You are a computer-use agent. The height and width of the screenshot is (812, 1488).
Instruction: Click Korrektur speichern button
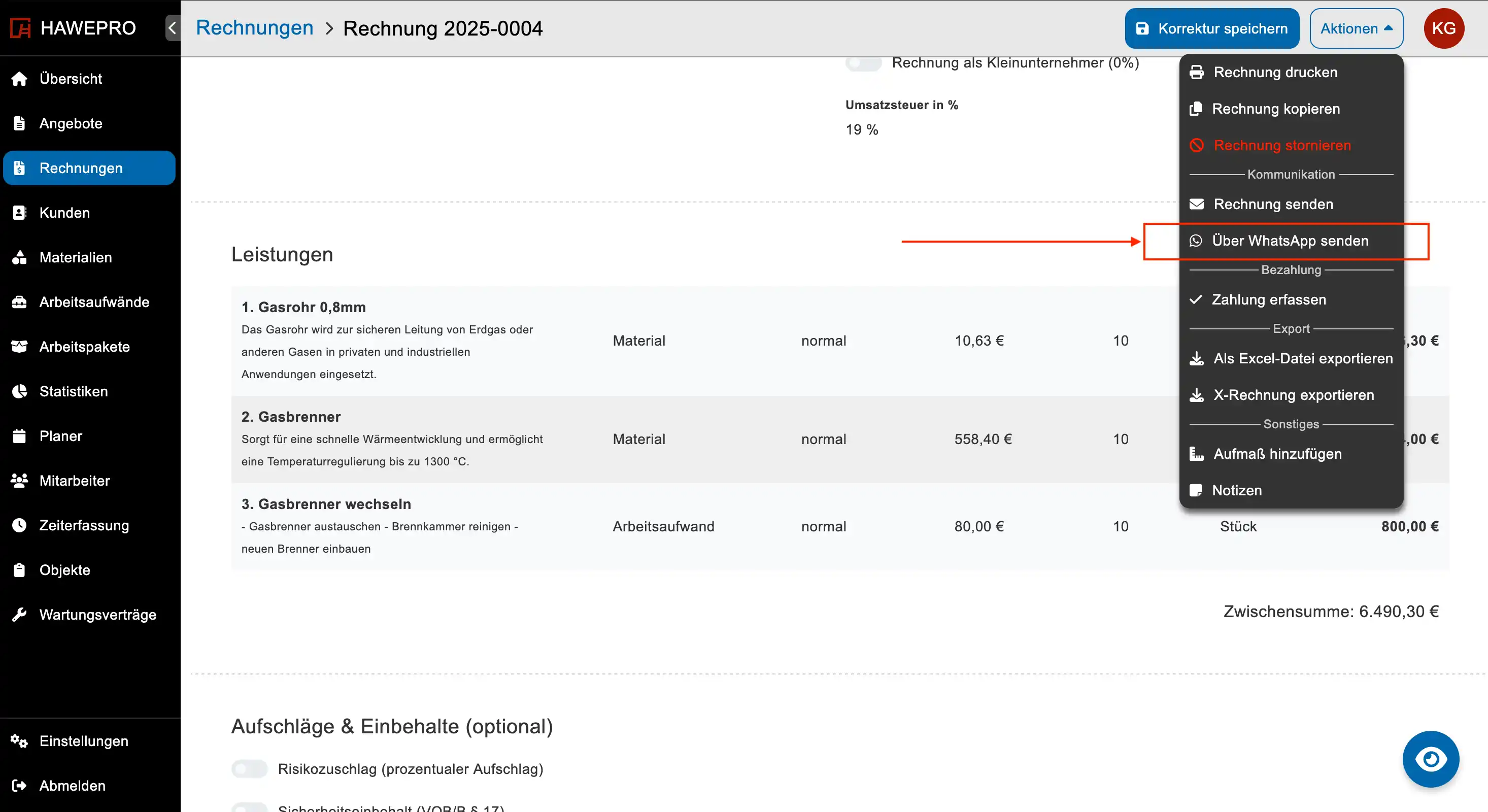1212,28
